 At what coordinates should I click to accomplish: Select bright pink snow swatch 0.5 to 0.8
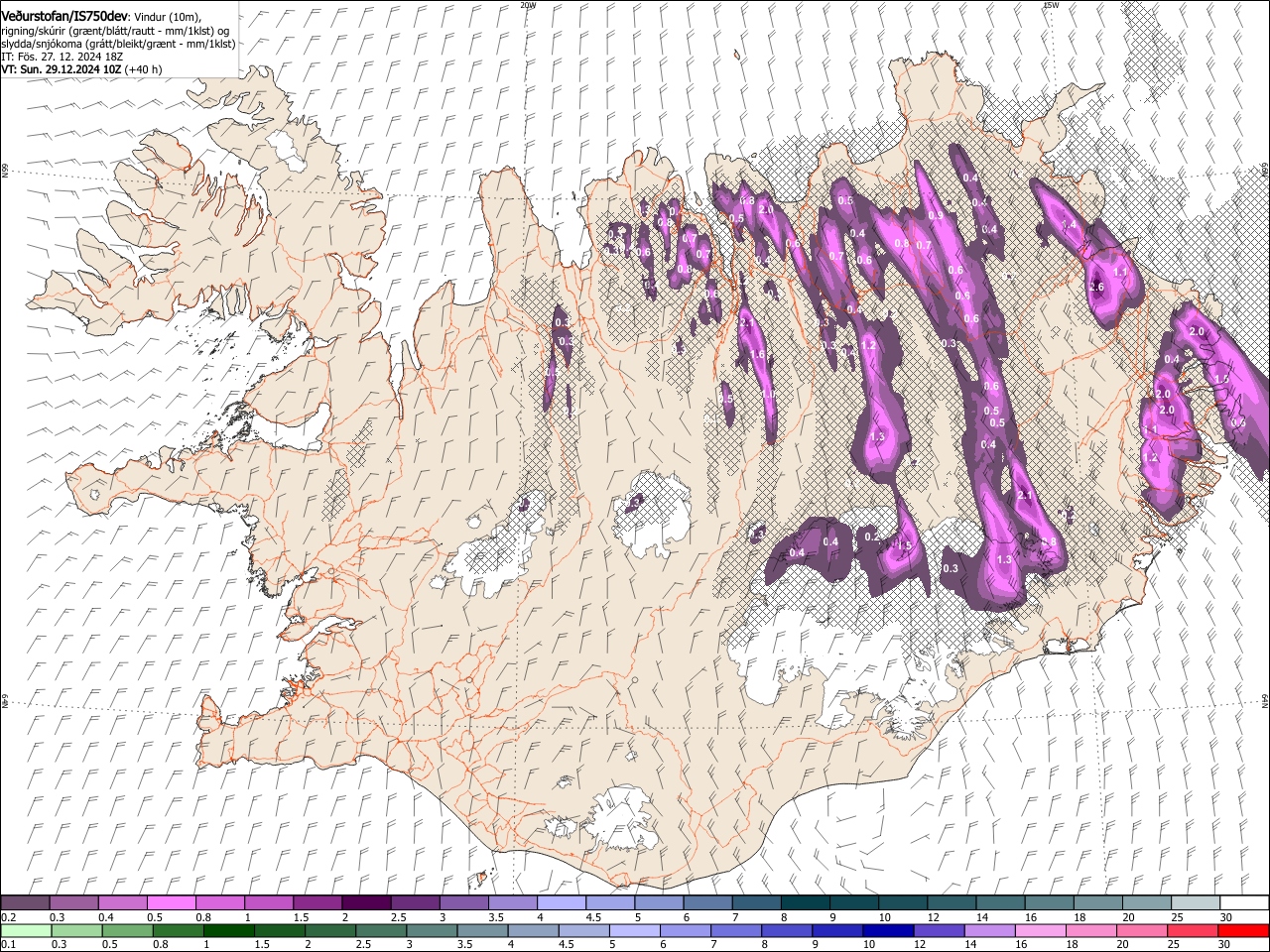click(171, 902)
